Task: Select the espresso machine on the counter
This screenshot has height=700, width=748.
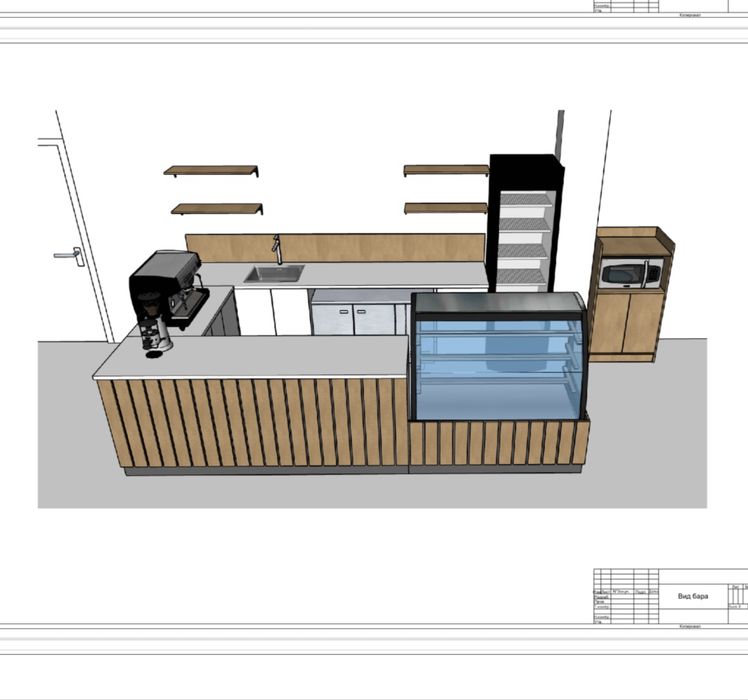Action: click(x=170, y=289)
